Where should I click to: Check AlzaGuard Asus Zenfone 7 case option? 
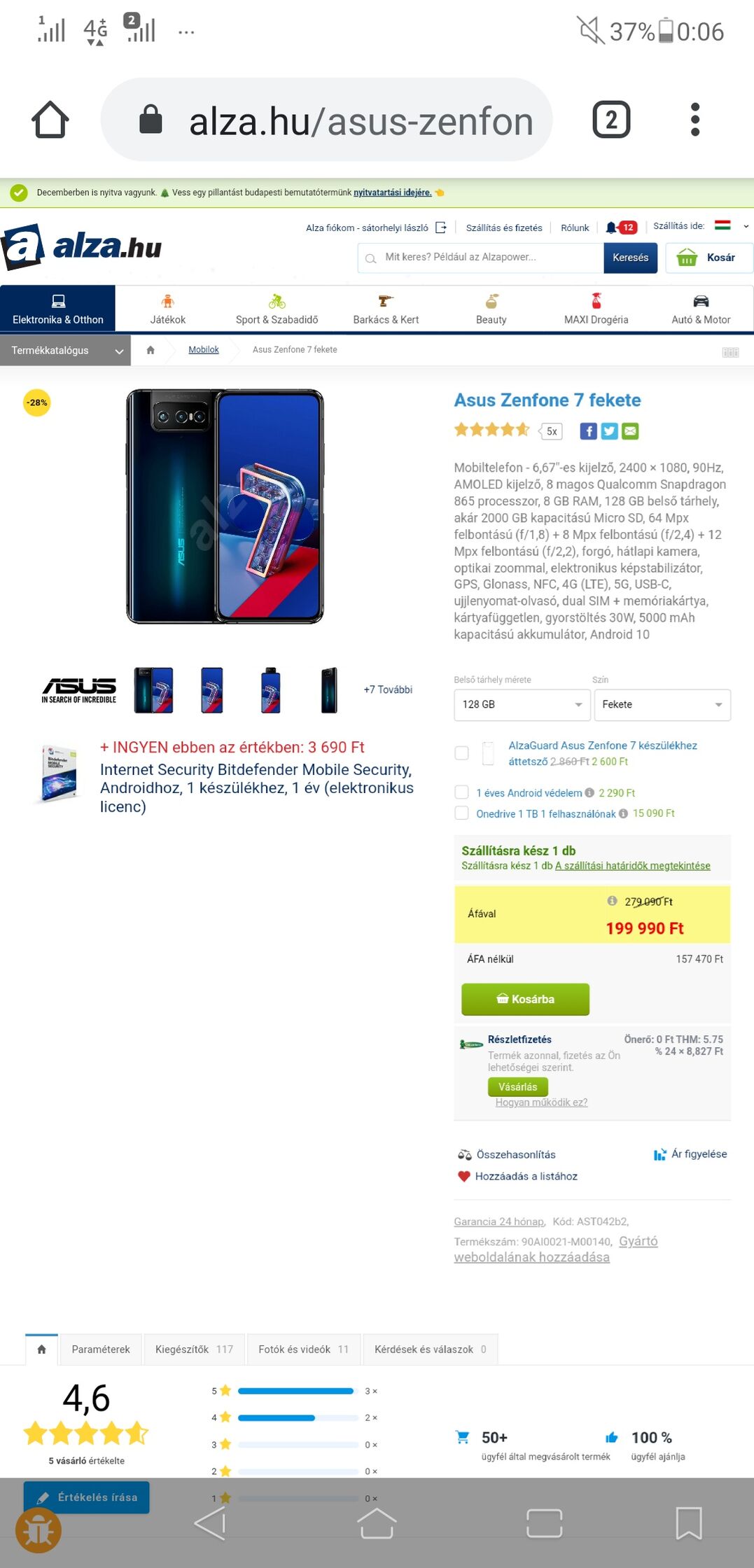[x=461, y=753]
